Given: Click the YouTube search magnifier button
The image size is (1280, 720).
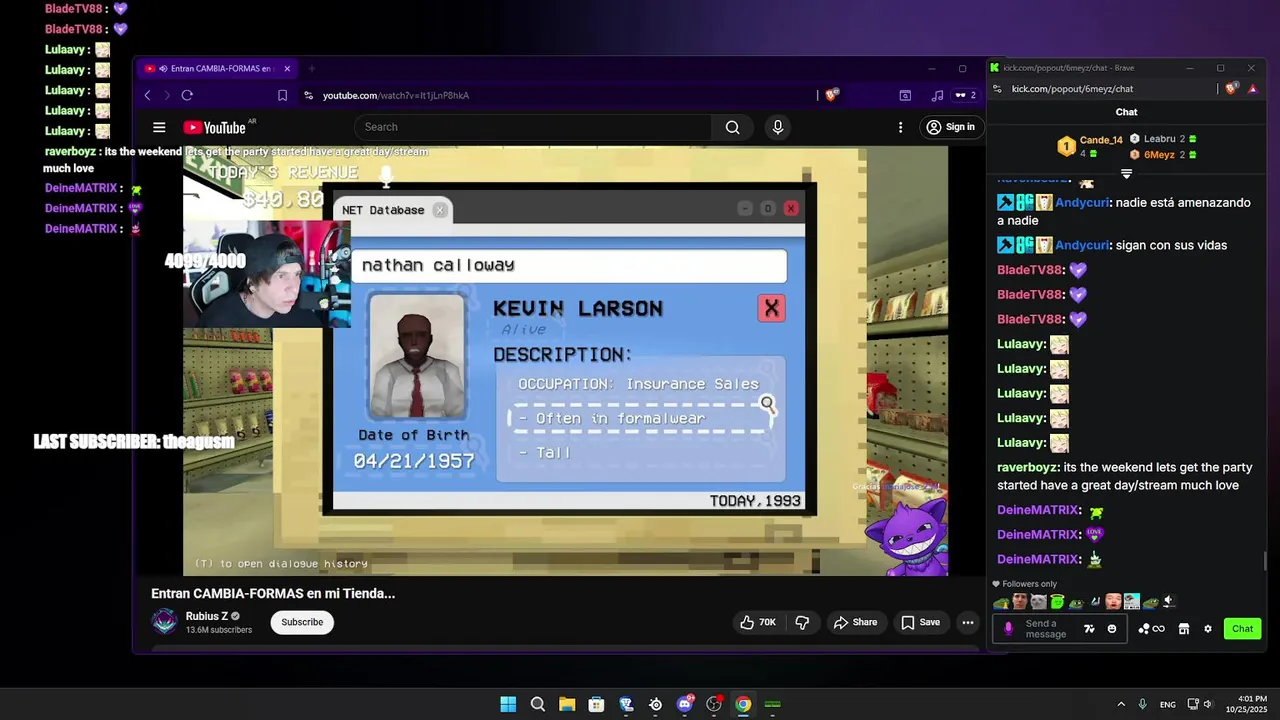Looking at the screenshot, I should coord(733,127).
